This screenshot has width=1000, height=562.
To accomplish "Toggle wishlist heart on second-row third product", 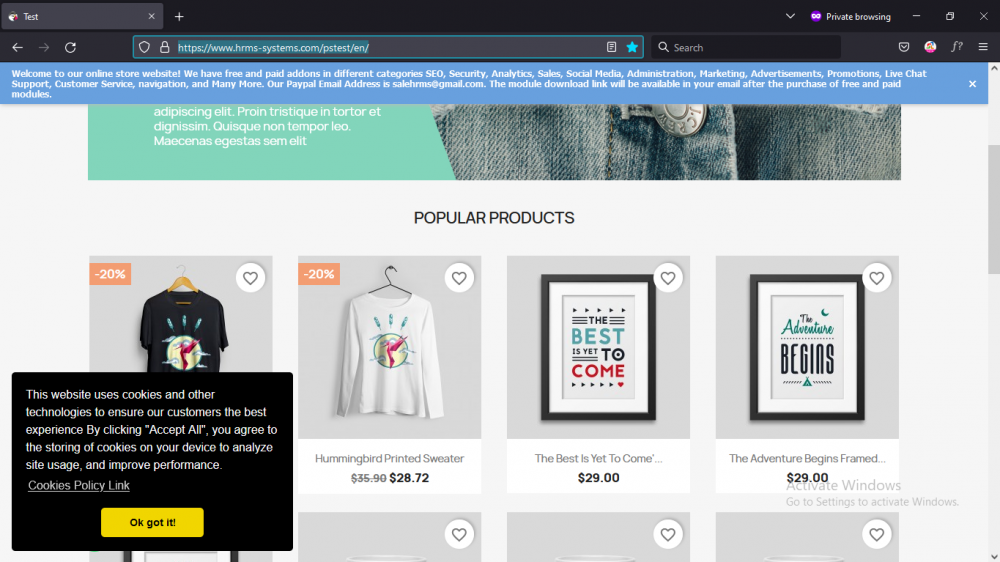I will (668, 535).
